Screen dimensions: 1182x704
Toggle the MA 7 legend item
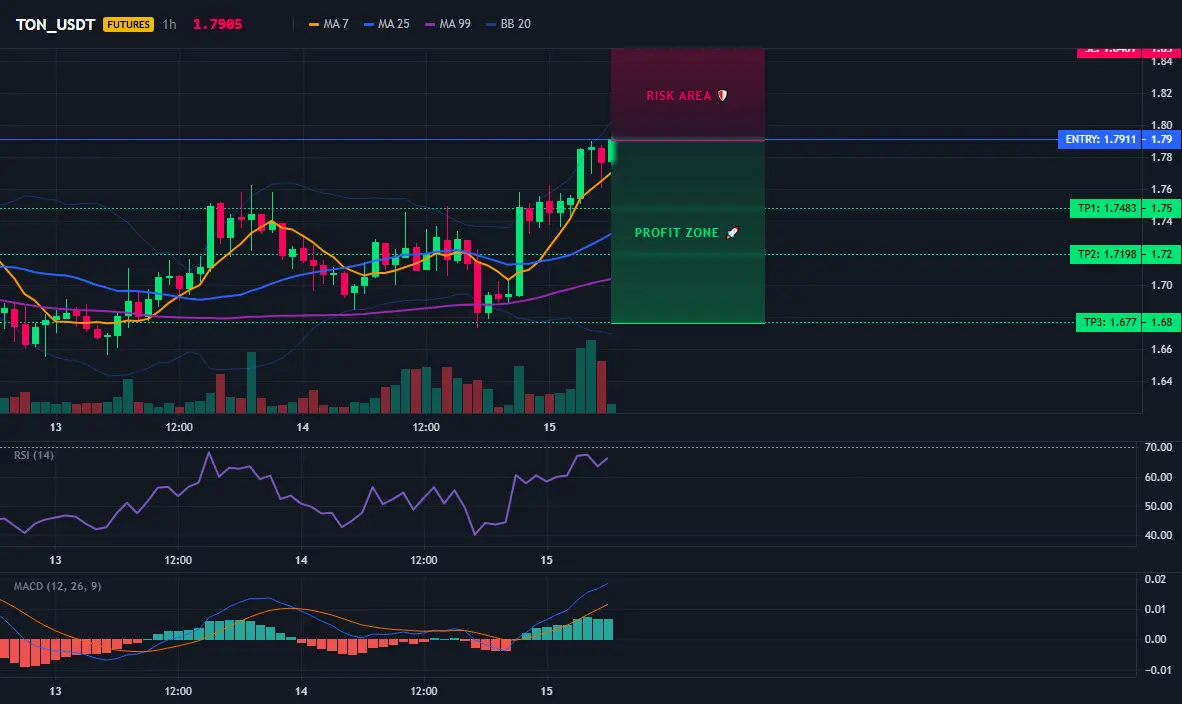329,24
